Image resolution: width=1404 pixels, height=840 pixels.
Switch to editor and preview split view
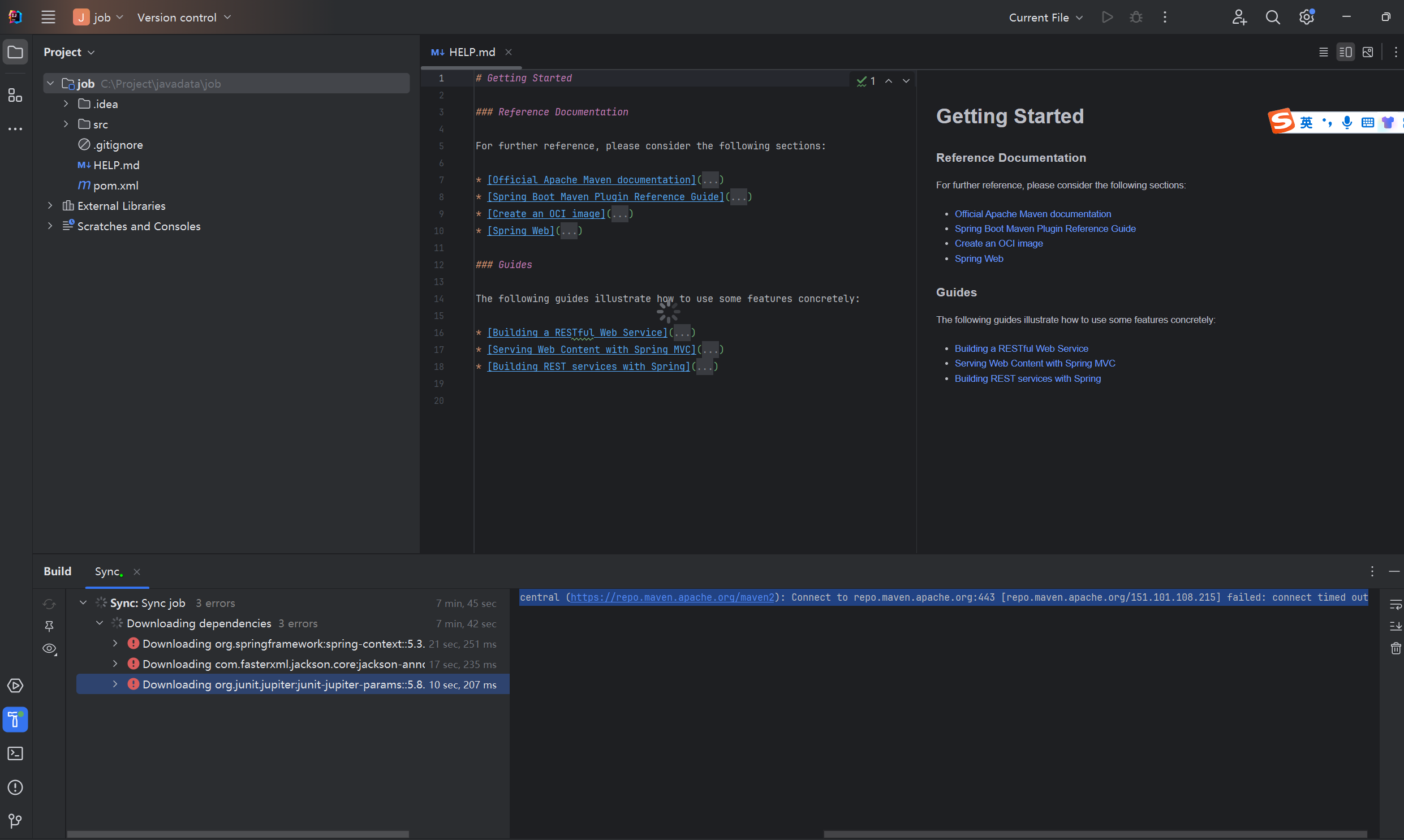tap(1345, 52)
